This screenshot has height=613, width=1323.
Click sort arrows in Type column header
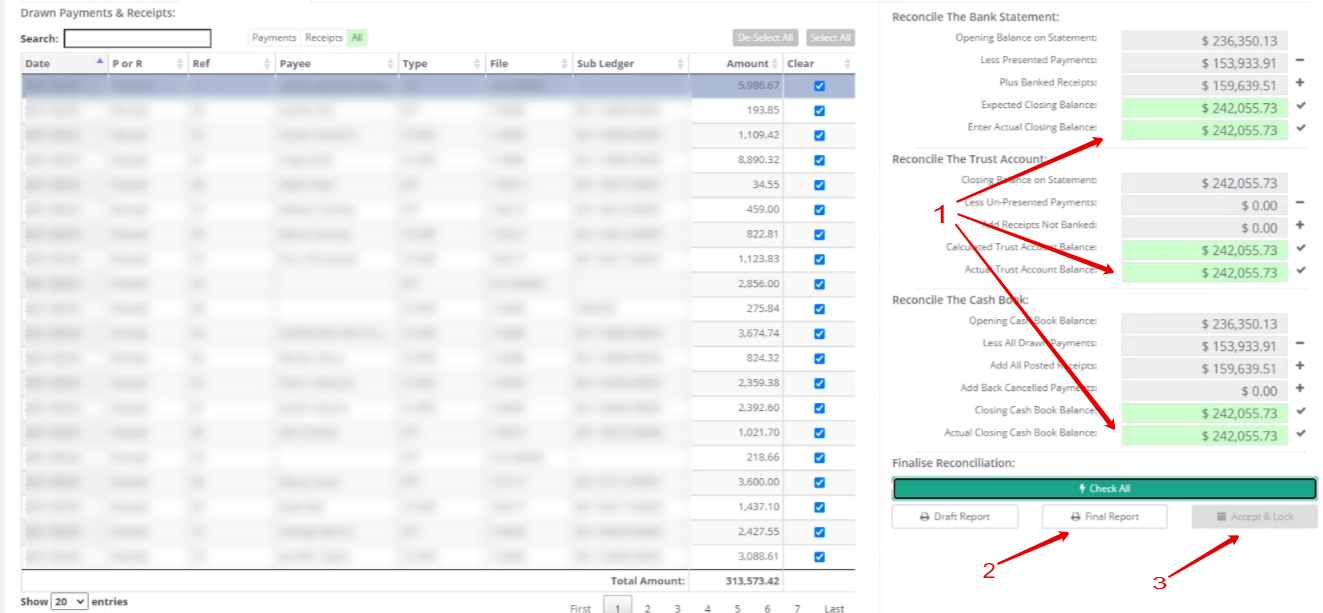(x=475, y=63)
